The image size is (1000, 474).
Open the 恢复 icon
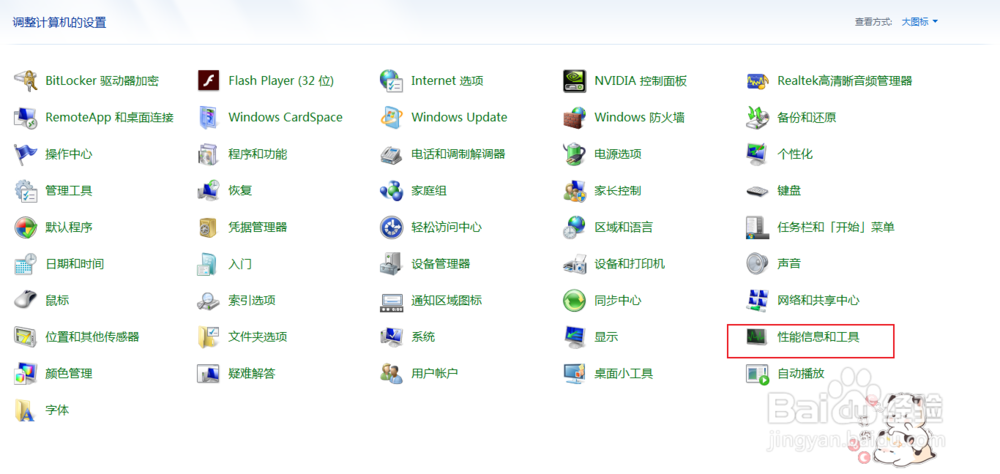[x=209, y=190]
